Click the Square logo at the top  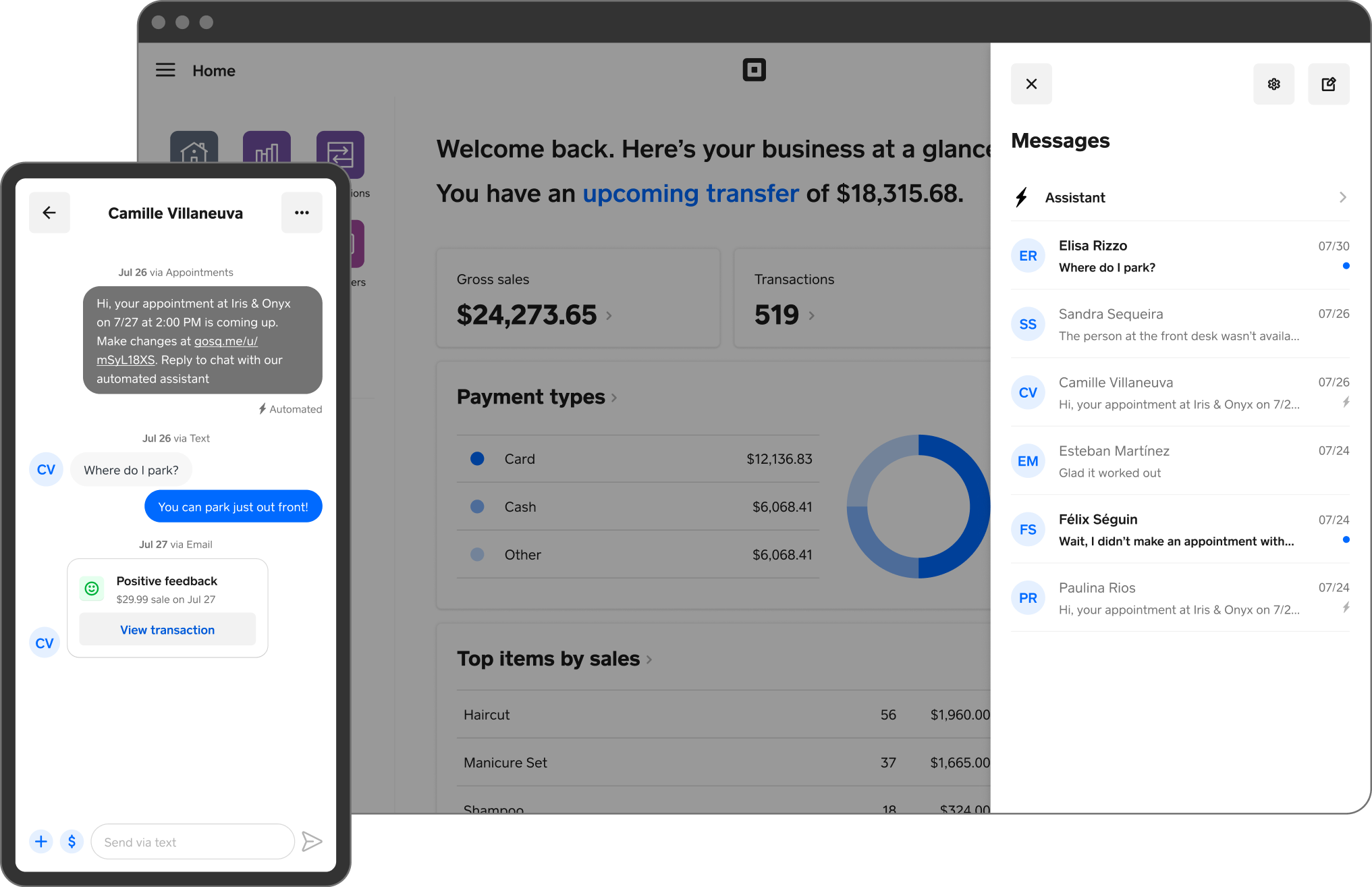754,70
